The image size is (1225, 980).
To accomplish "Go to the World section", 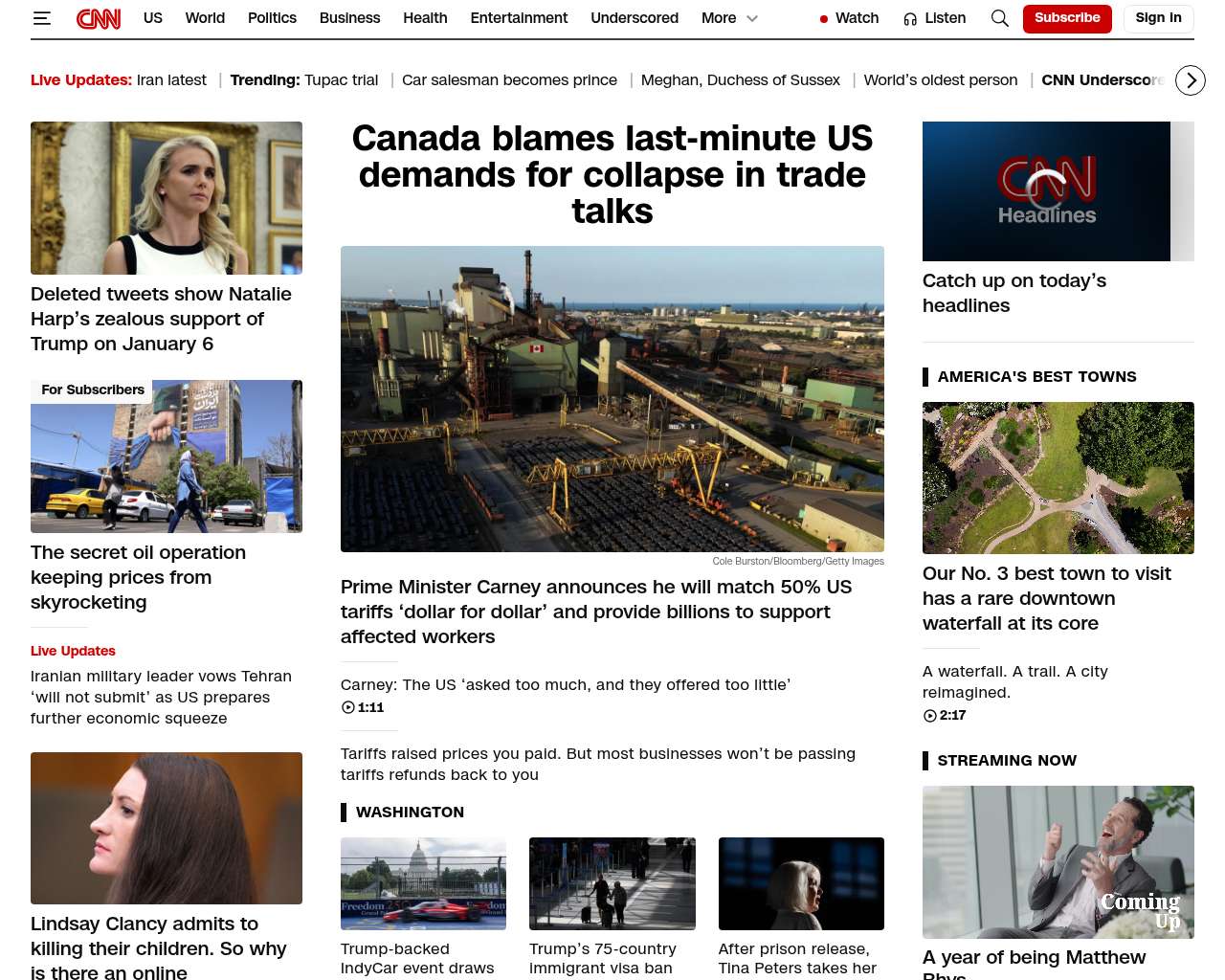I will [205, 18].
